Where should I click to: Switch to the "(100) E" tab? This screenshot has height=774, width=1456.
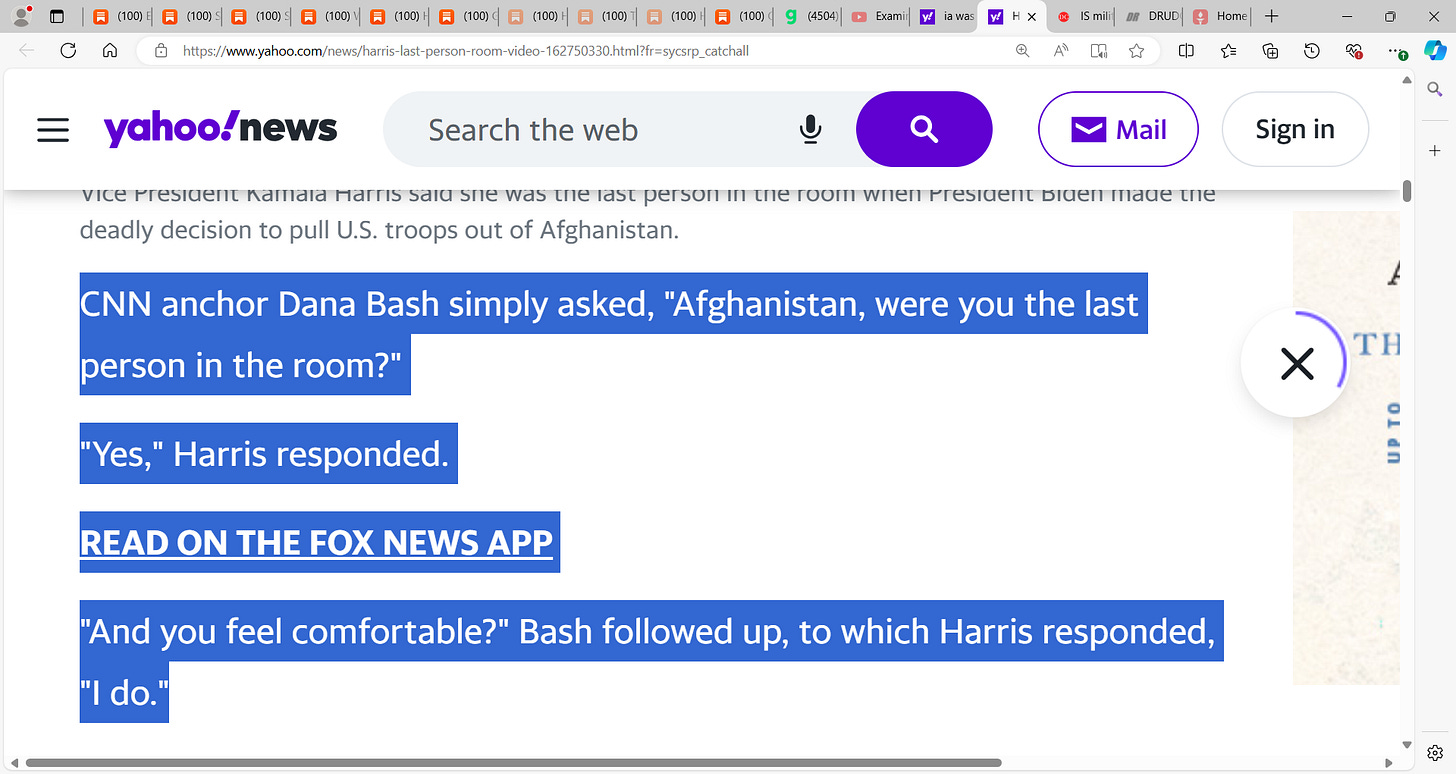click(x=121, y=16)
